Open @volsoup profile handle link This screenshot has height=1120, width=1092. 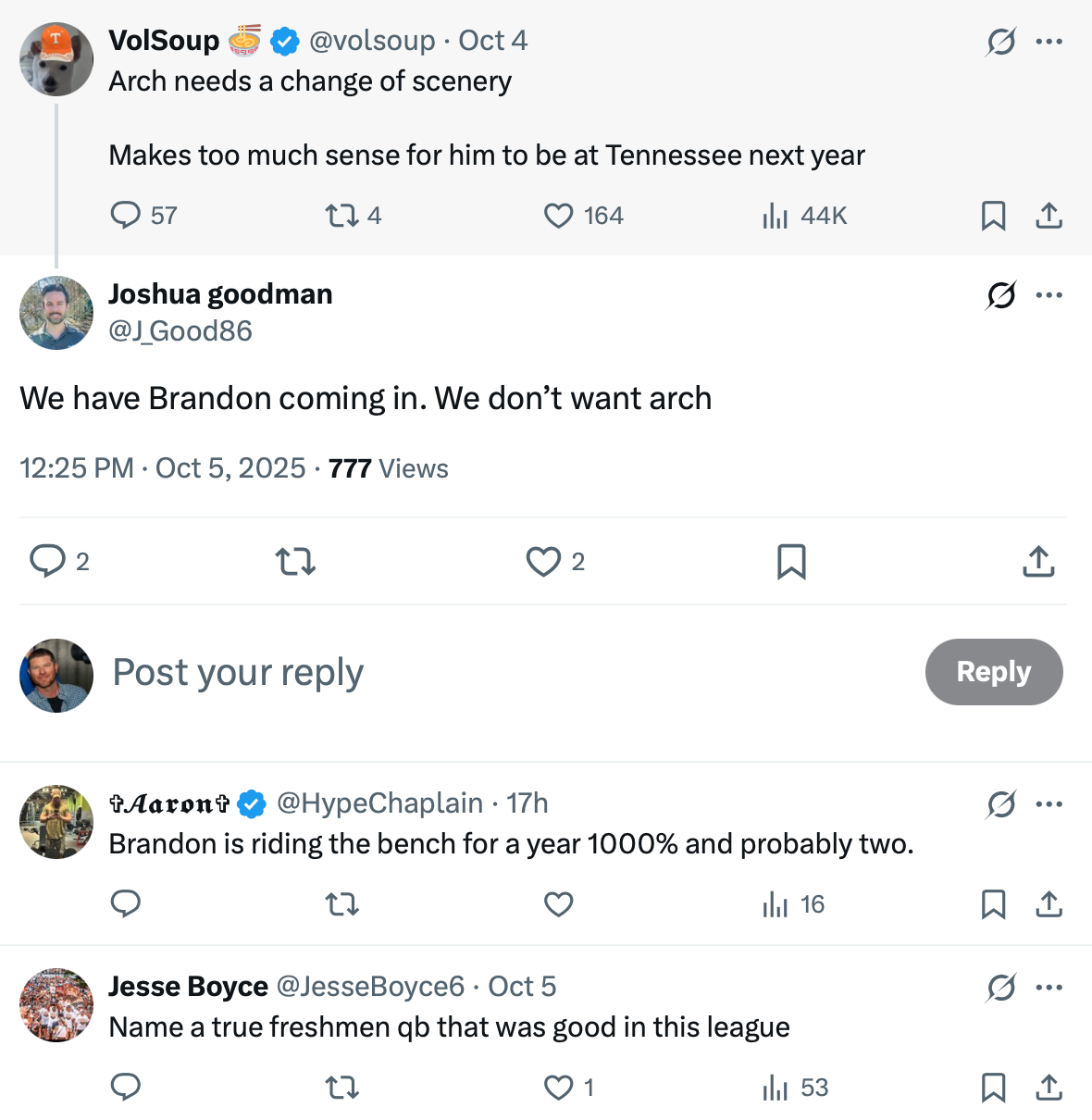[x=371, y=41]
